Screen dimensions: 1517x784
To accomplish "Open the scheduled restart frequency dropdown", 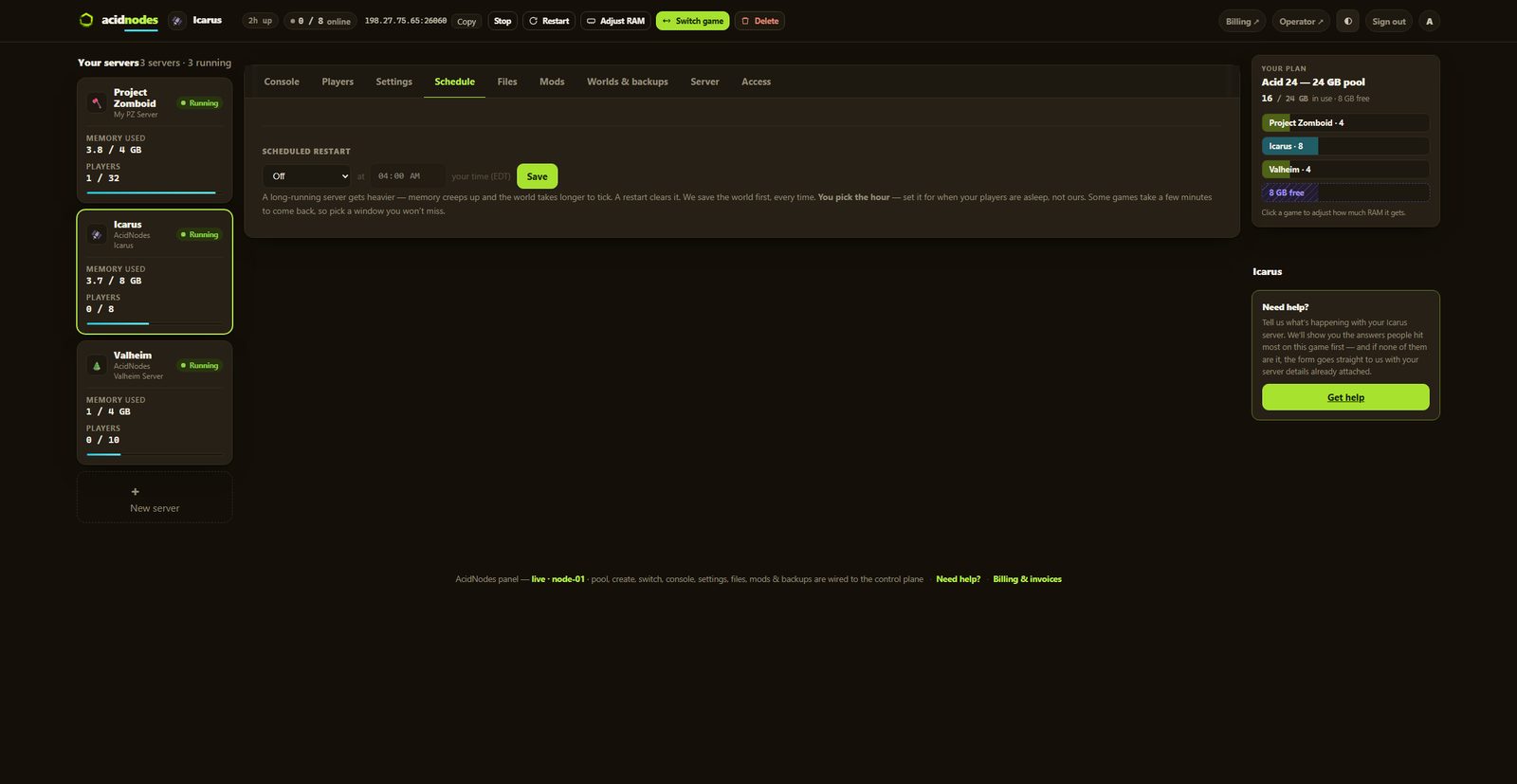I will pyautogui.click(x=306, y=176).
